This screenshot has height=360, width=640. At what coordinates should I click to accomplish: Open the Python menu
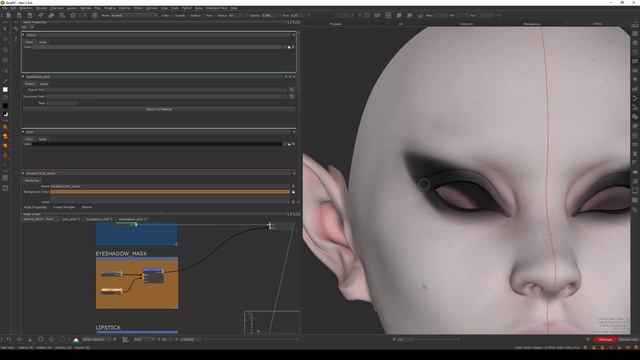point(187,8)
